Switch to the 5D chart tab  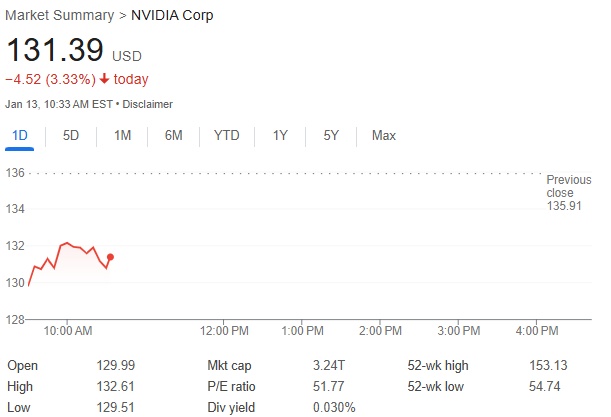(x=71, y=135)
